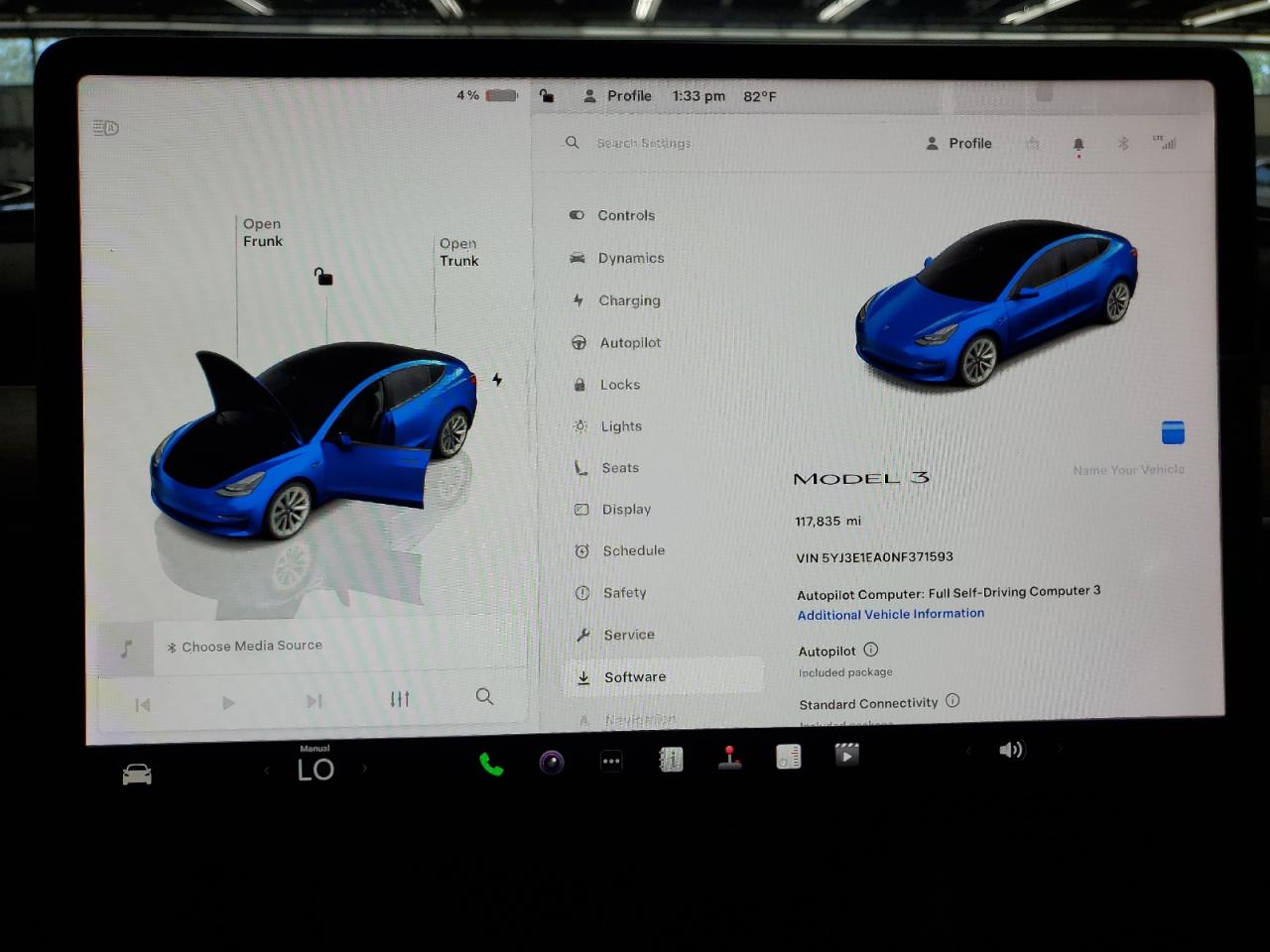Open the Lights settings menu
The image size is (1270, 952).
click(x=608, y=426)
